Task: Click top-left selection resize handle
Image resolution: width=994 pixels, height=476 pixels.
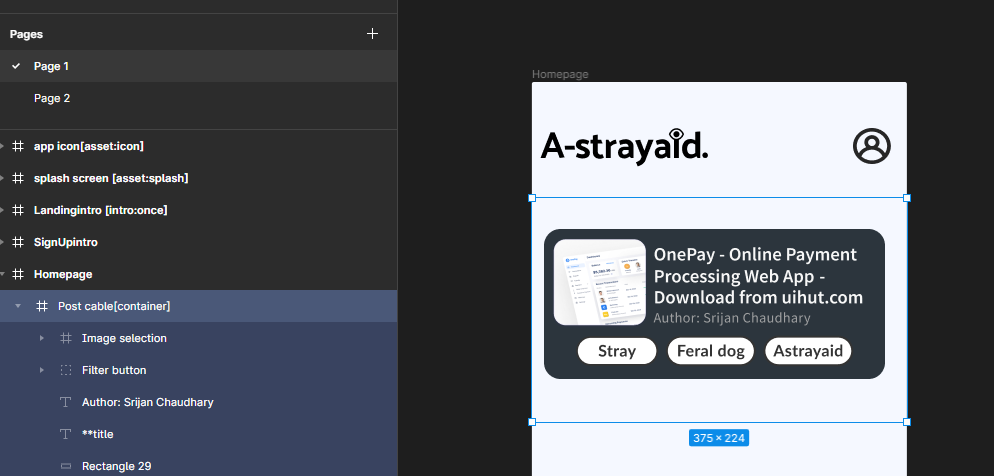Action: tap(532, 198)
